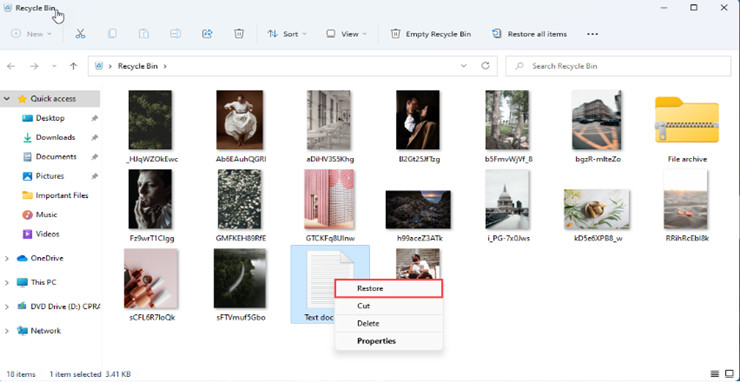Click the Share icon in toolbar

[x=207, y=34]
